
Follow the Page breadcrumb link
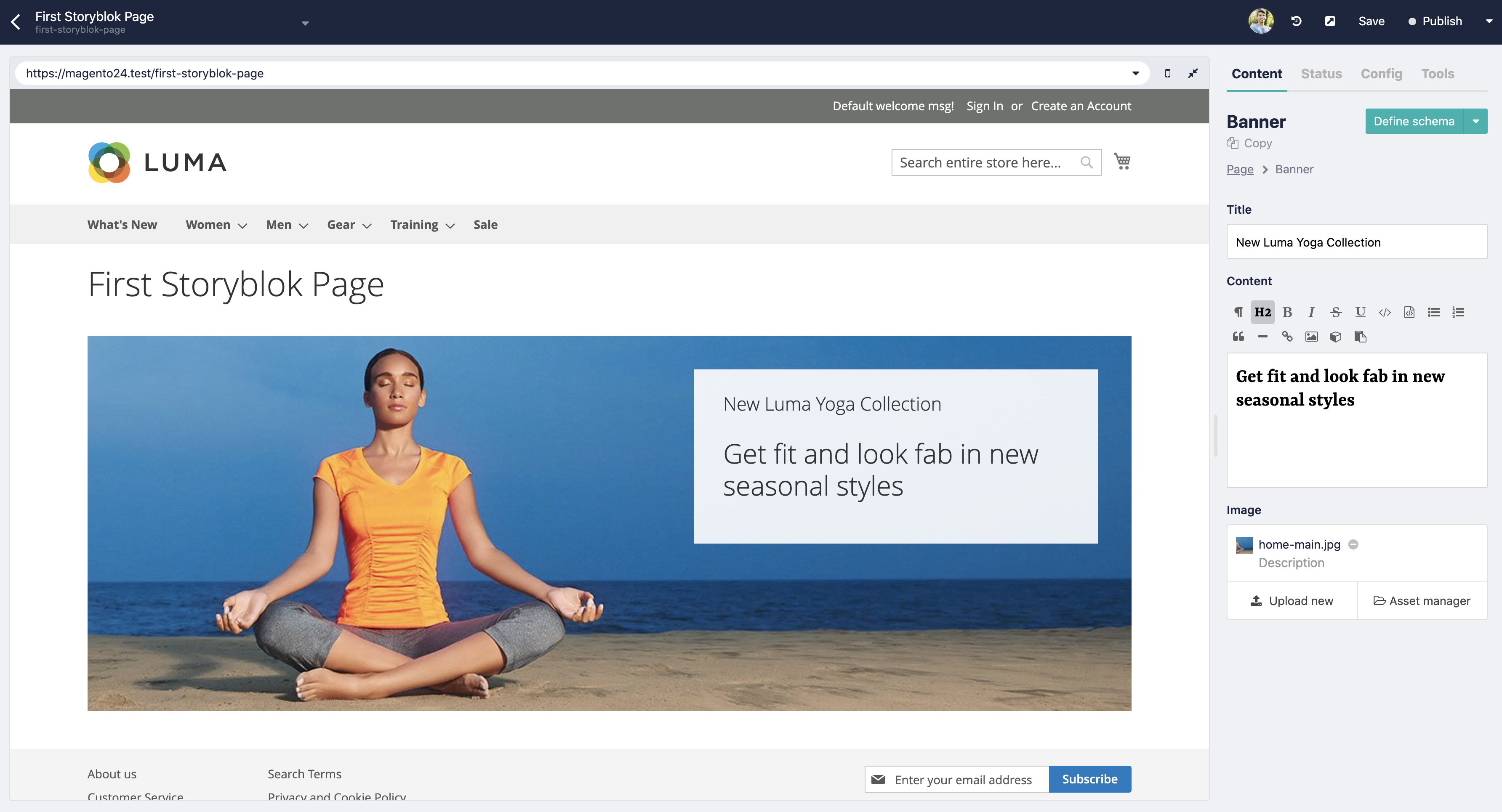coord(1240,169)
